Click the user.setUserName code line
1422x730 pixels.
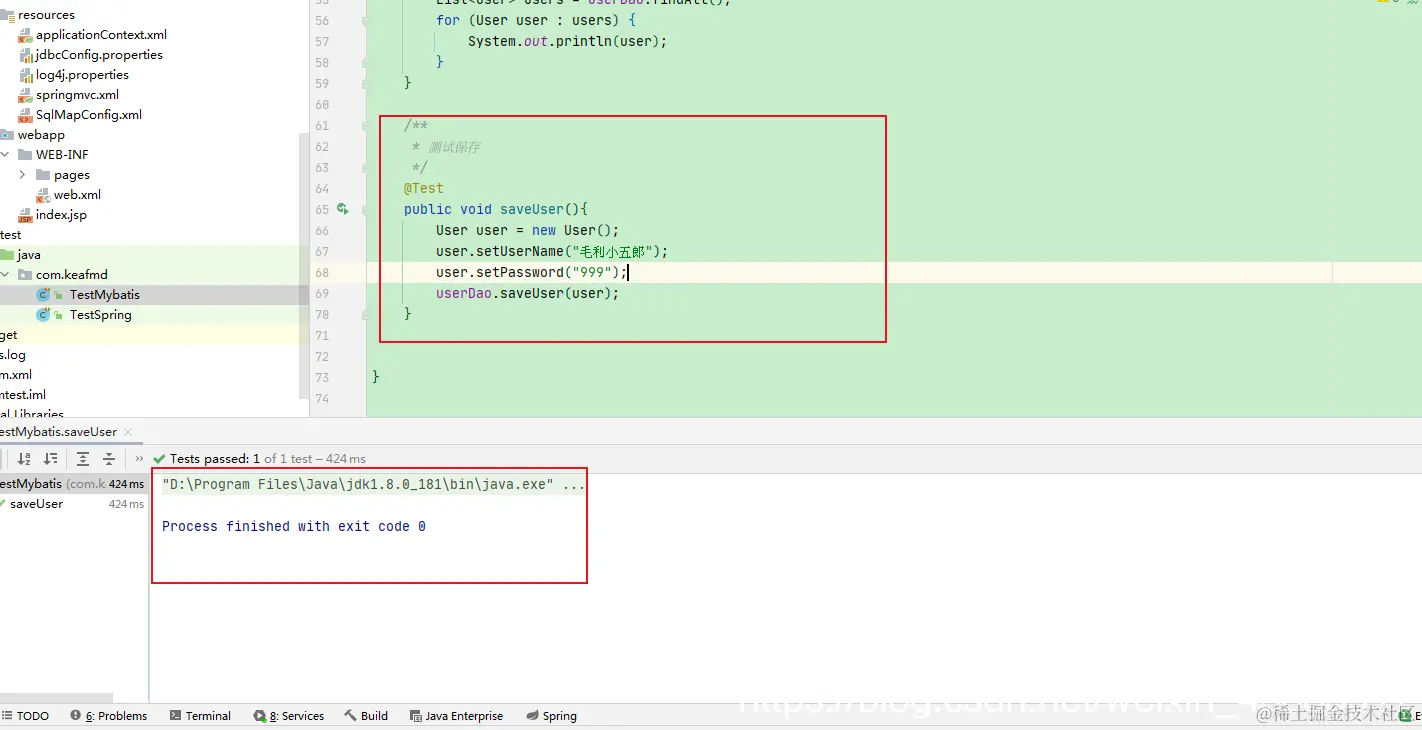(552, 251)
